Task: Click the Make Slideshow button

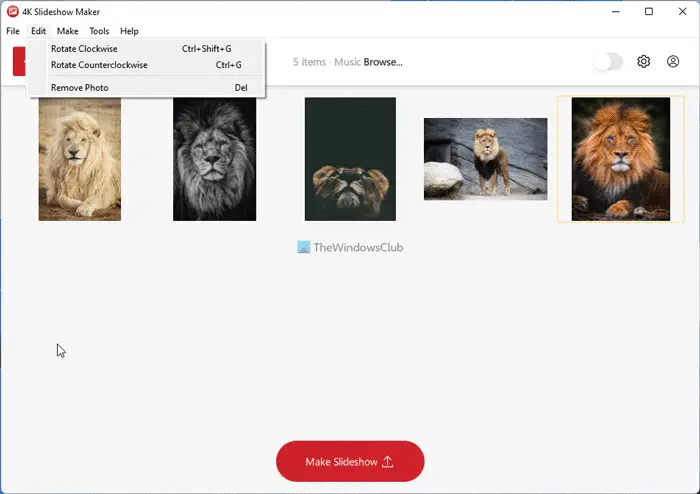Action: [x=350, y=461]
